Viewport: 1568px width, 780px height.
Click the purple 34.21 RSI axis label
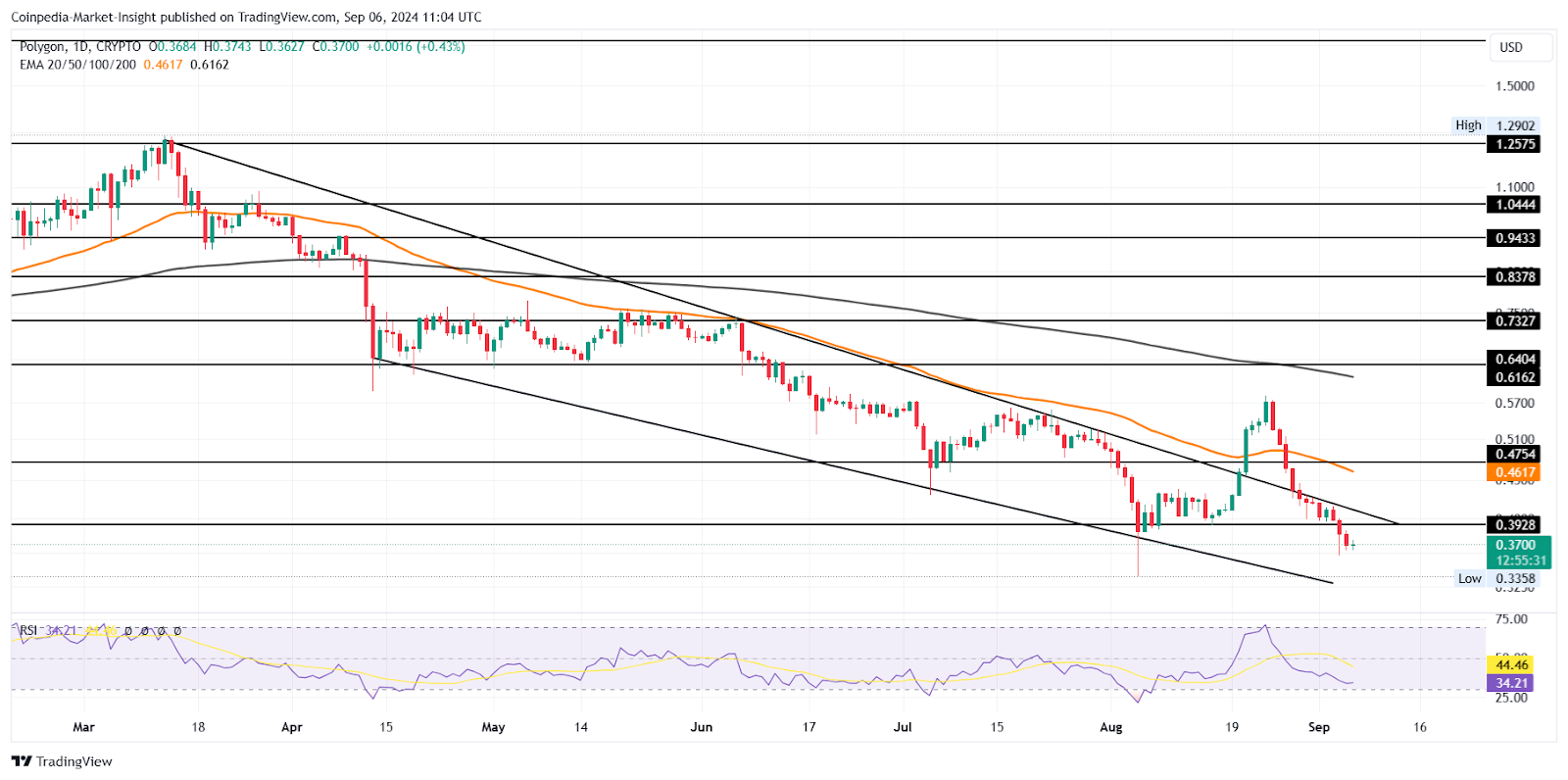point(1509,683)
